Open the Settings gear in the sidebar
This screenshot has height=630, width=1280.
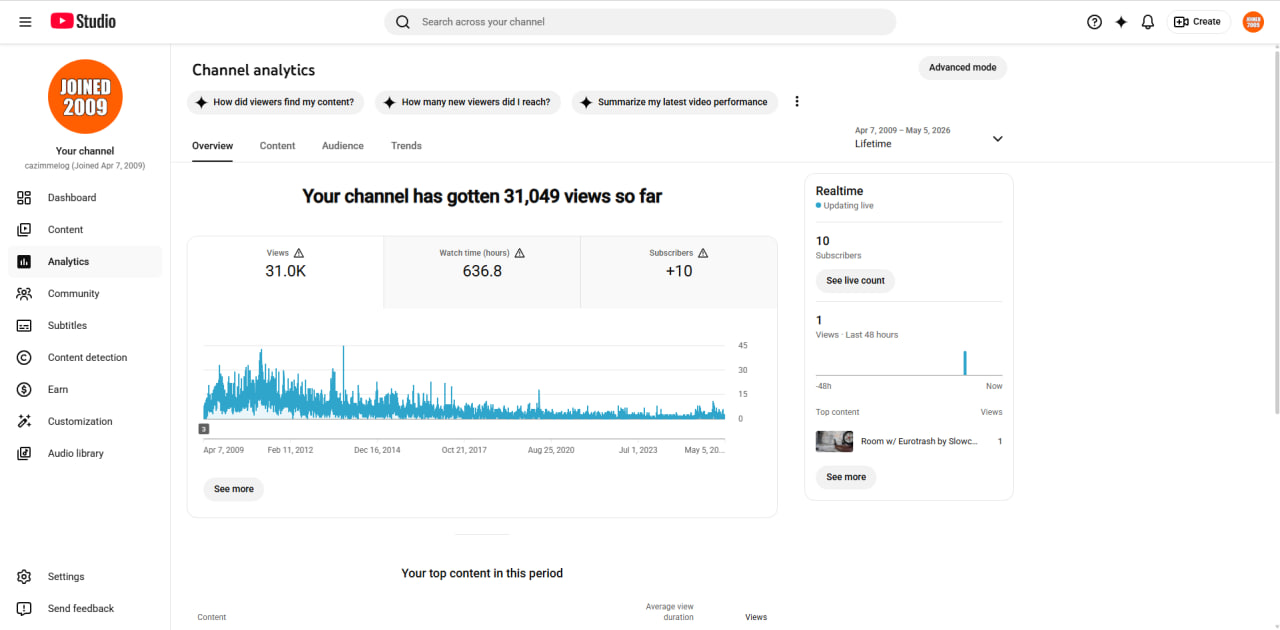coord(25,576)
